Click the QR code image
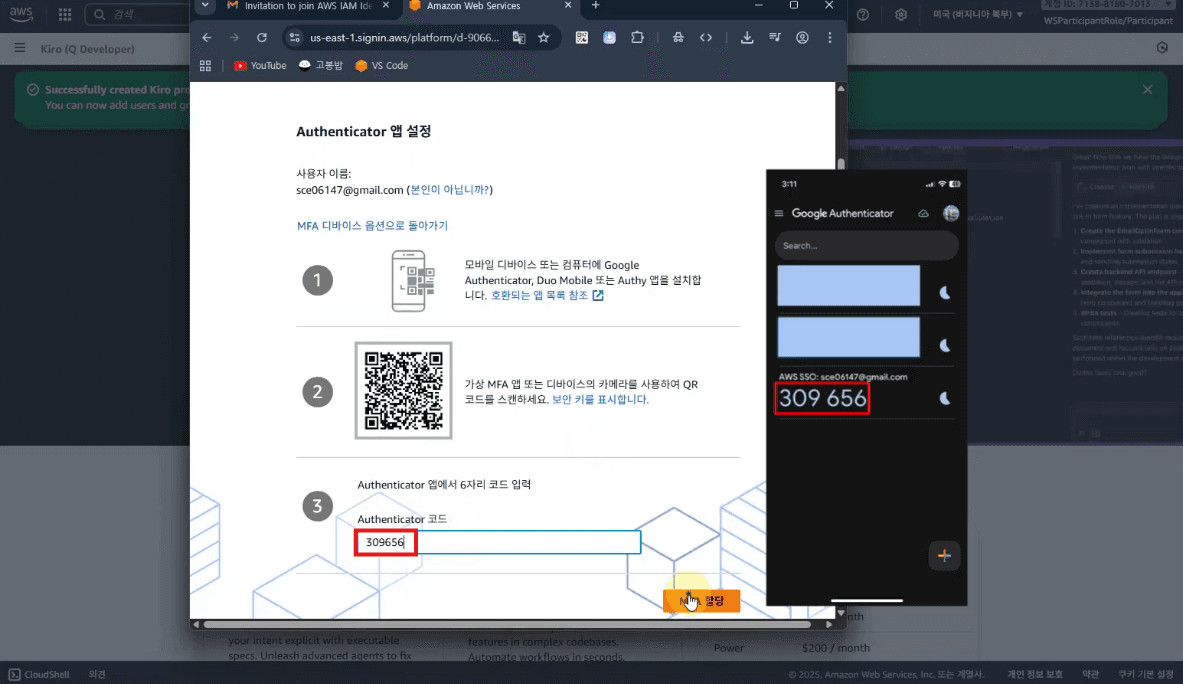Screen dimensions: 1183x684 403,390
